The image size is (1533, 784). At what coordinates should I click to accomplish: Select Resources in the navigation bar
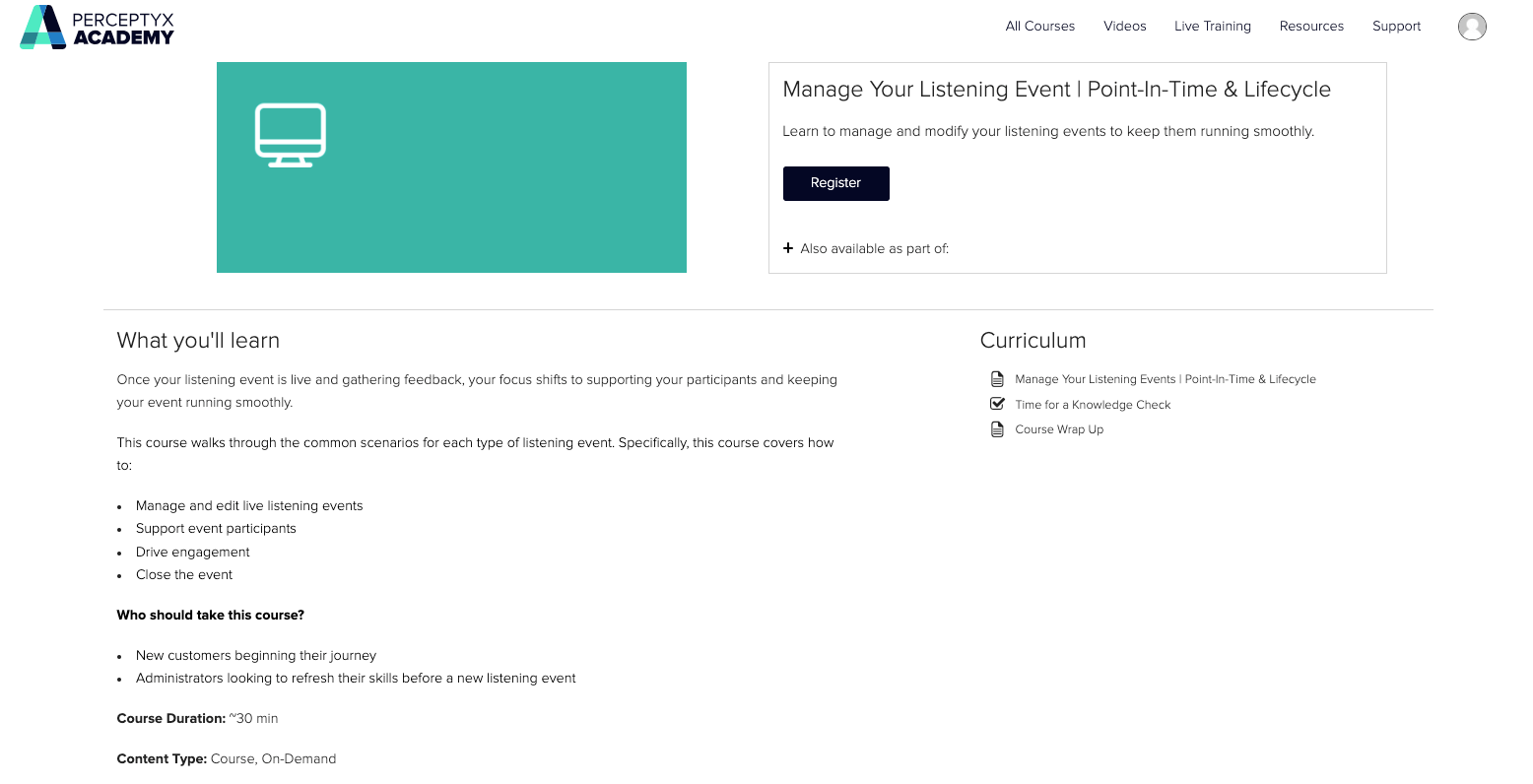point(1311,27)
